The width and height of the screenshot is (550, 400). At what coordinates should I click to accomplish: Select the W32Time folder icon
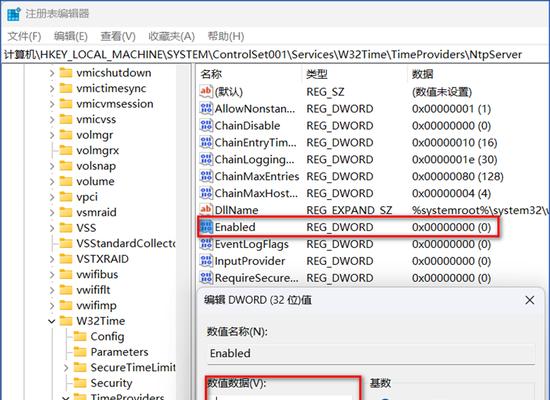click(x=66, y=321)
